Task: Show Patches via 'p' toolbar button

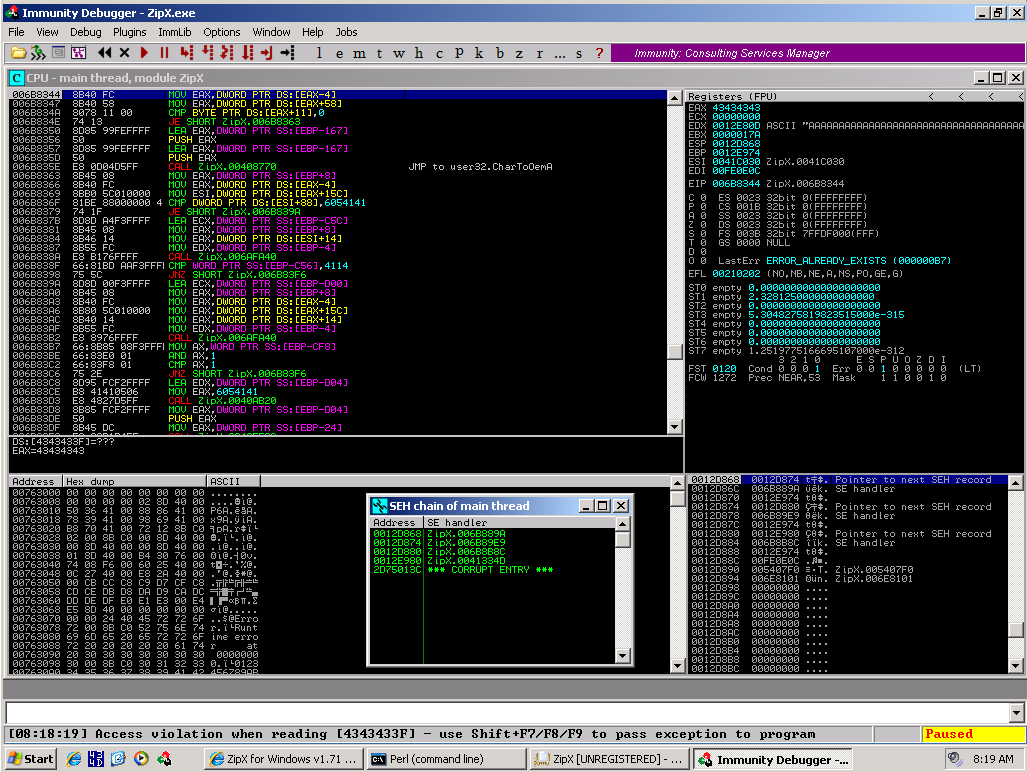Action: 459,53
